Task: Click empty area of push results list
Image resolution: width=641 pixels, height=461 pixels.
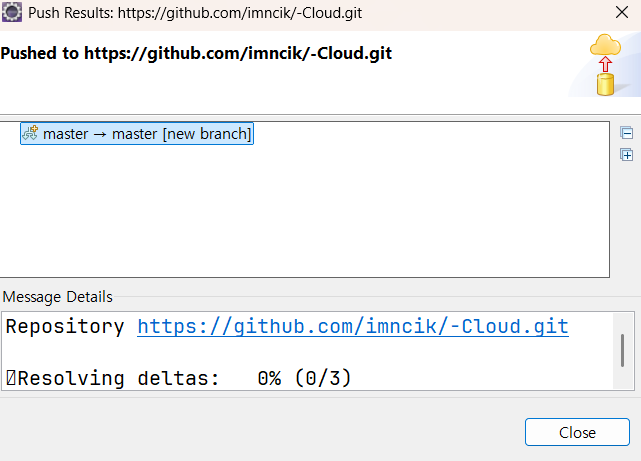Action: [300, 215]
